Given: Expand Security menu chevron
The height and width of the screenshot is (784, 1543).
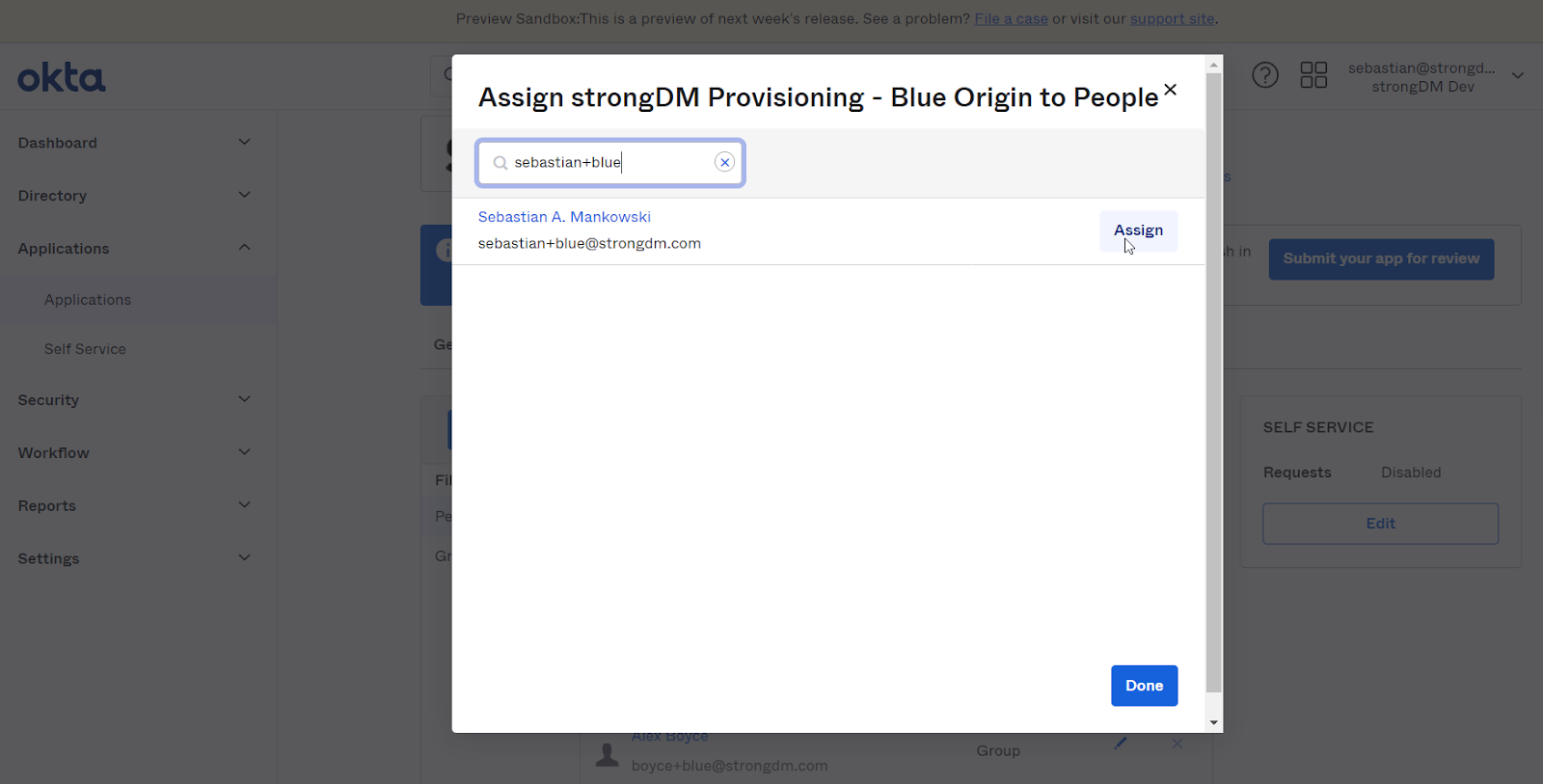Looking at the screenshot, I should coord(244,399).
